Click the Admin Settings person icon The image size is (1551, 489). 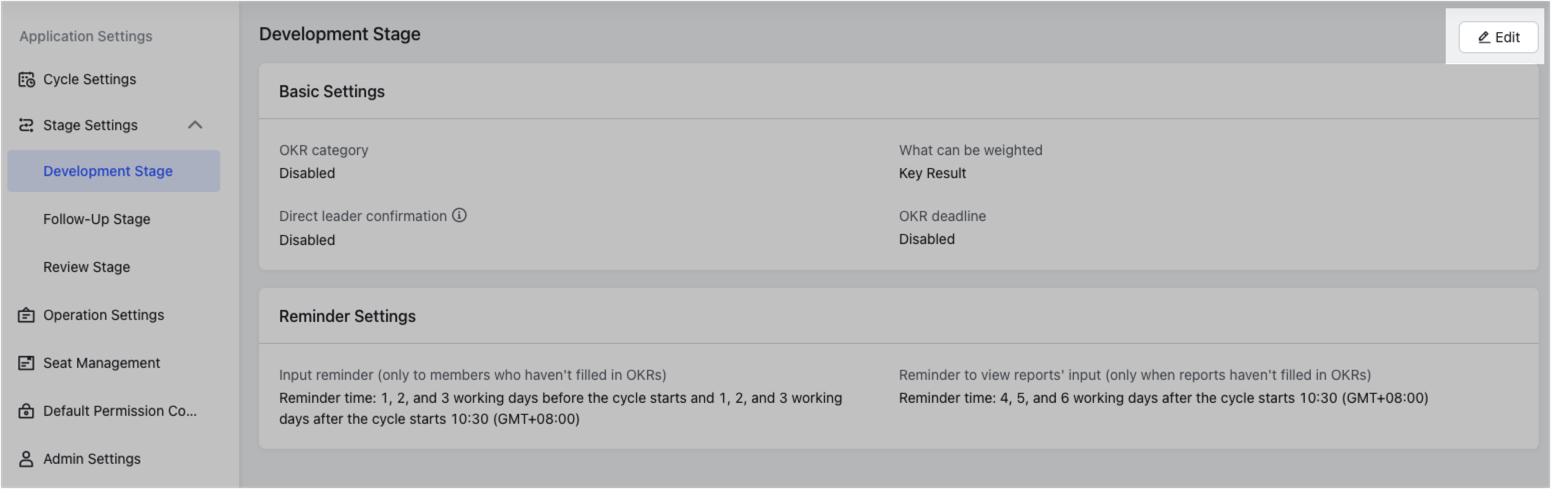pos(27,459)
